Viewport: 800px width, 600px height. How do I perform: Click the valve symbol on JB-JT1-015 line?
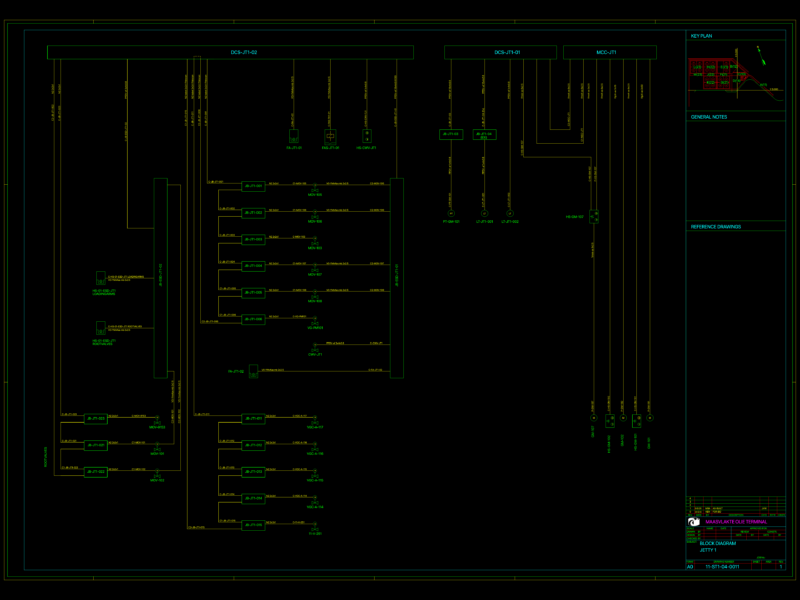point(315,528)
